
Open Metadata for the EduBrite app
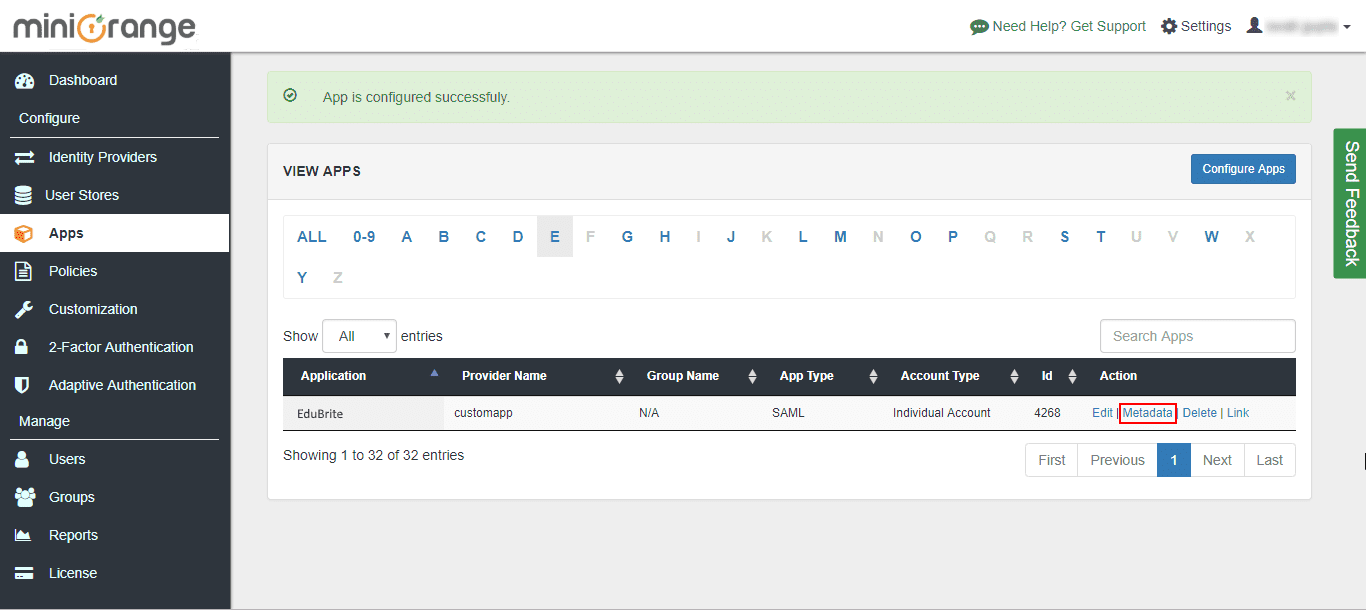[1147, 412]
